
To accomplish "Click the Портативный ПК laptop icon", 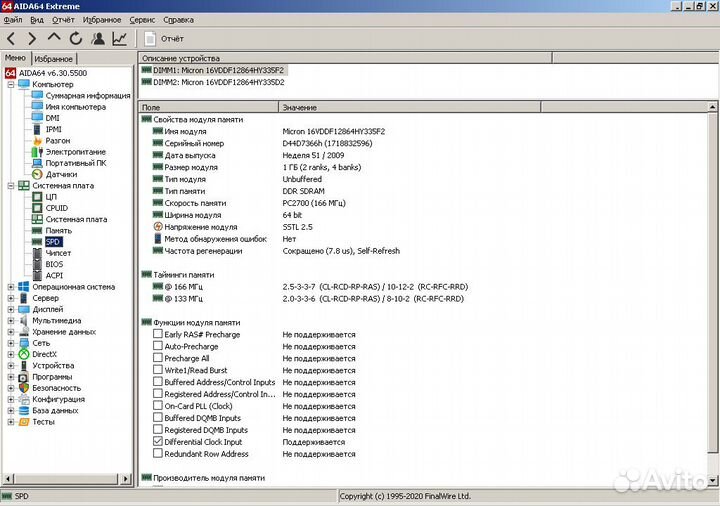I will [x=37, y=163].
